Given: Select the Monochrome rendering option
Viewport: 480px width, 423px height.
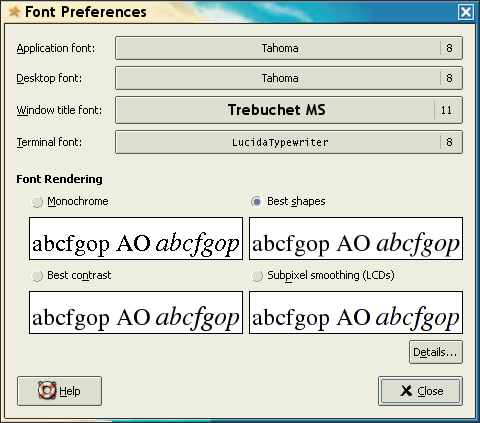Looking at the screenshot, I should tap(37, 202).
